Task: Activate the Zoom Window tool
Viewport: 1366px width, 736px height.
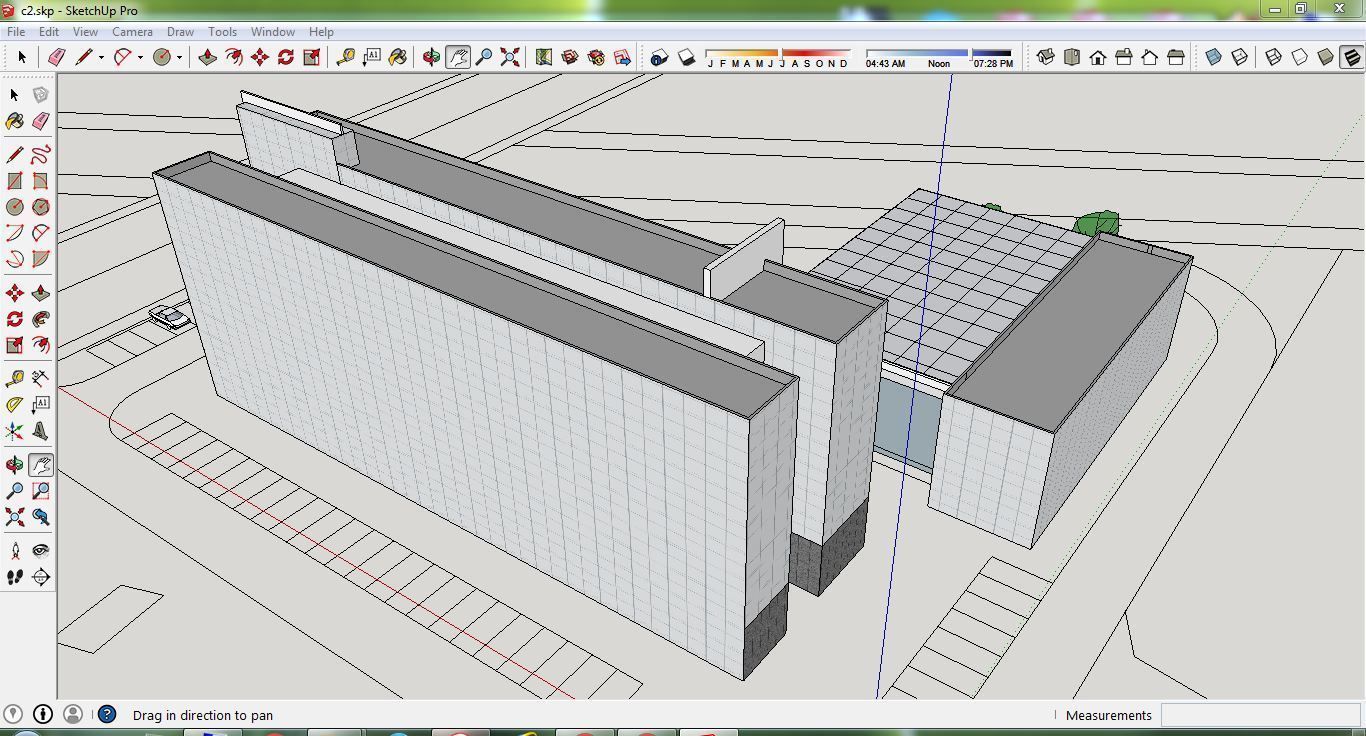Action: [x=40, y=491]
